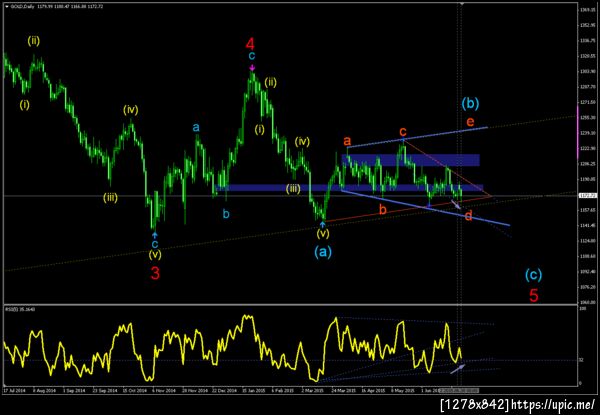Select the grey up arrow in the RSI panel
600x415 pixels.
click(x=458, y=369)
